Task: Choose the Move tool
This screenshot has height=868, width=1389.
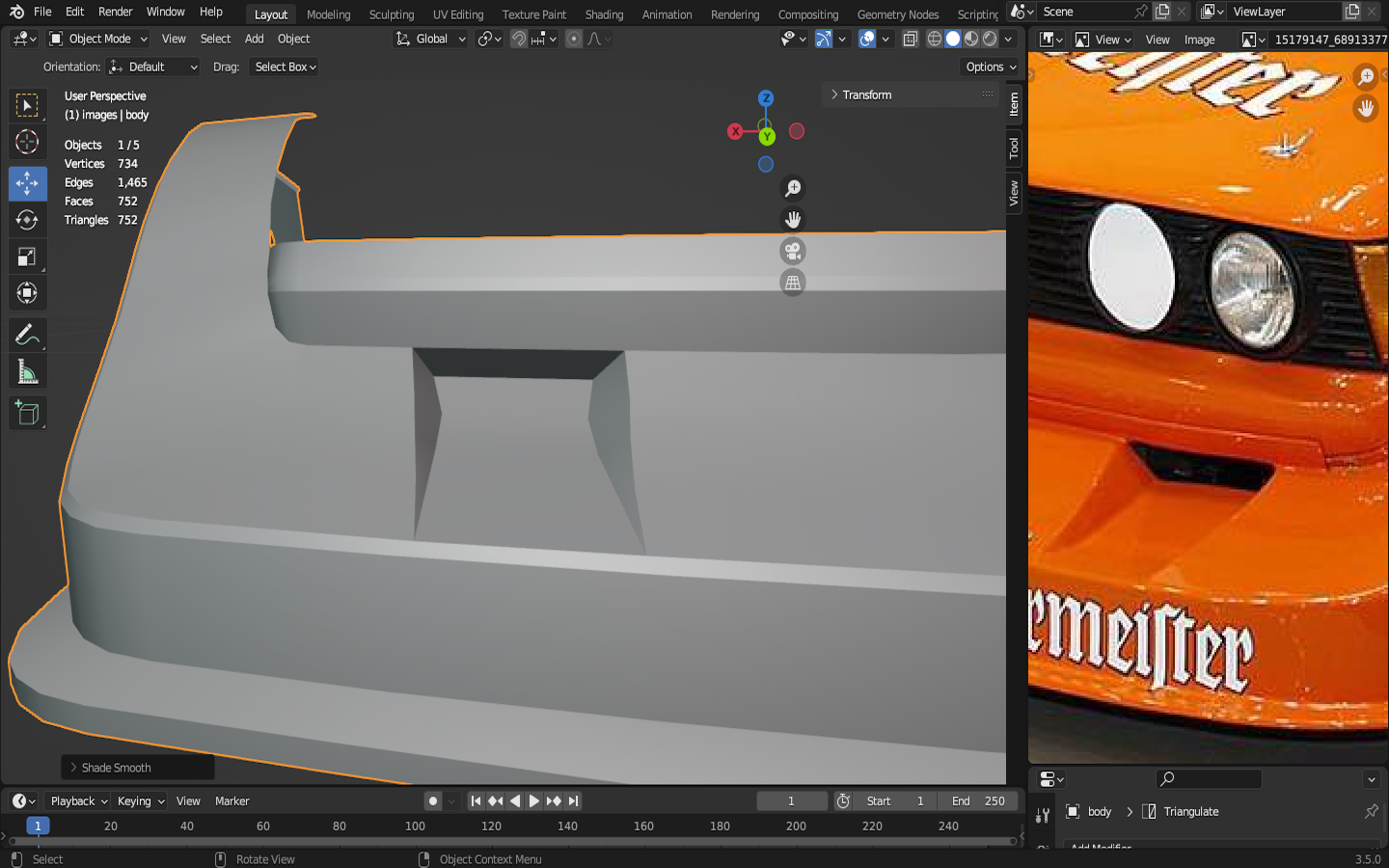Action: [x=27, y=183]
